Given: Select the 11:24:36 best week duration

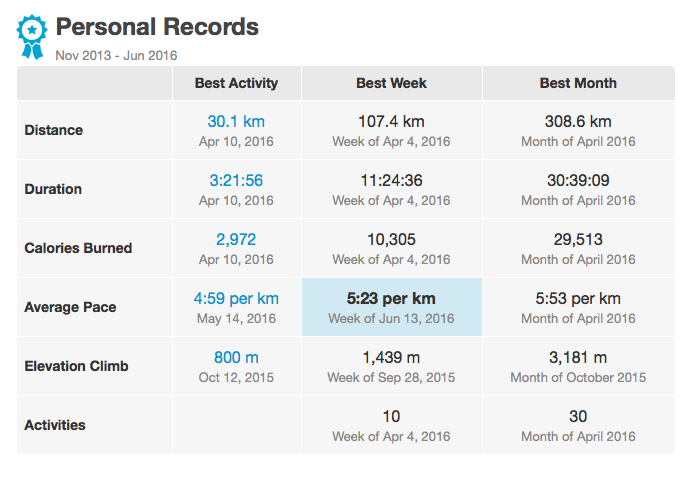Looking at the screenshot, I should 391,181.
